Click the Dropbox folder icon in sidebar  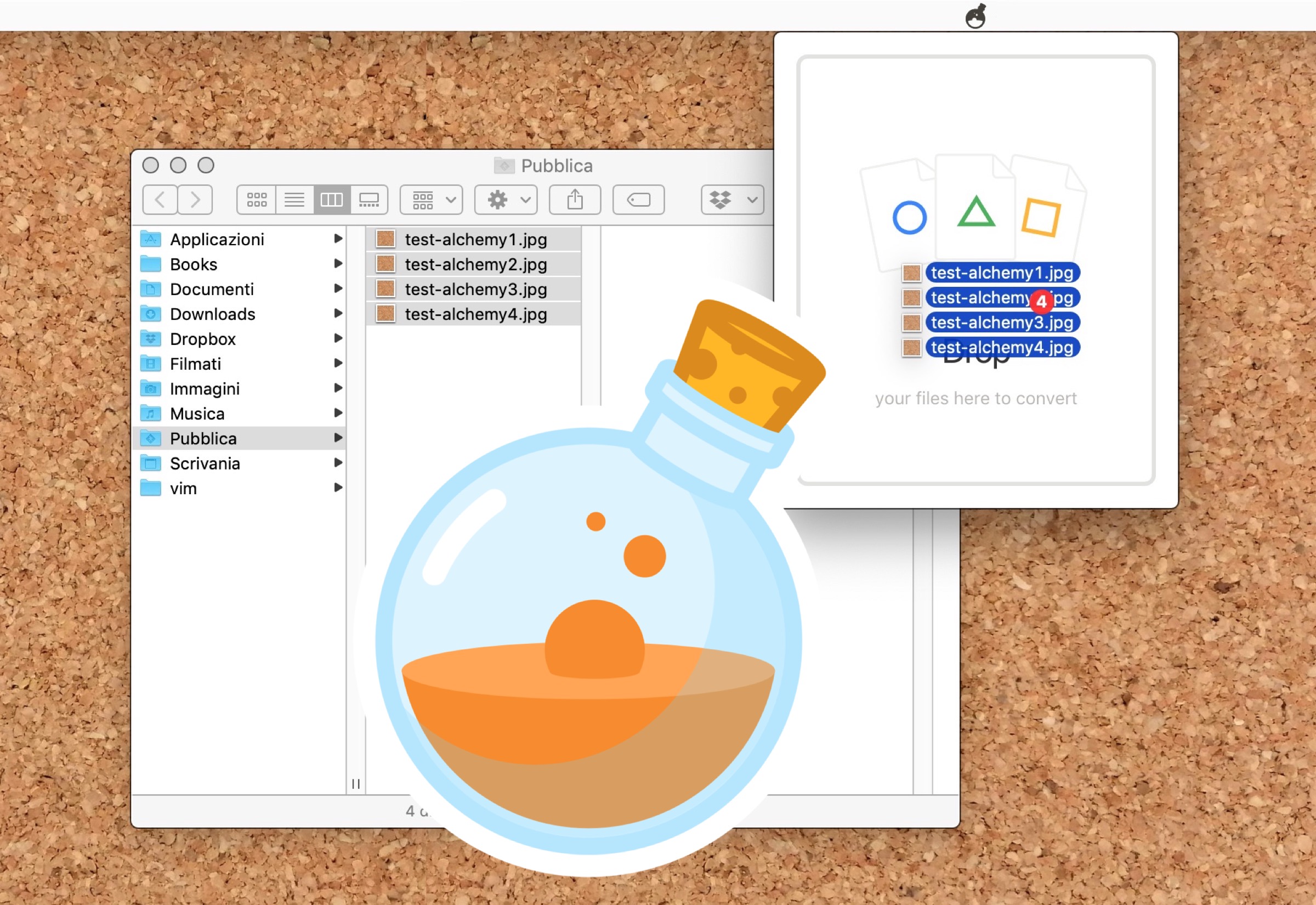pyautogui.click(x=151, y=338)
